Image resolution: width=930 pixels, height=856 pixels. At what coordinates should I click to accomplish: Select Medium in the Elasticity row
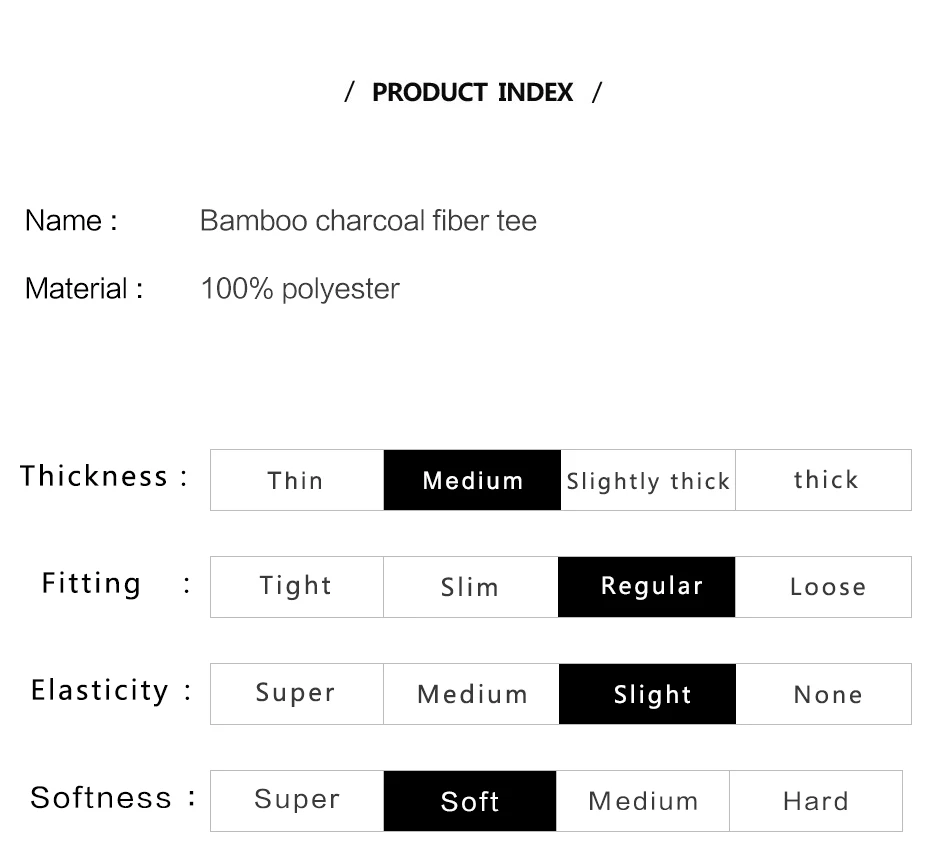[x=471, y=694]
